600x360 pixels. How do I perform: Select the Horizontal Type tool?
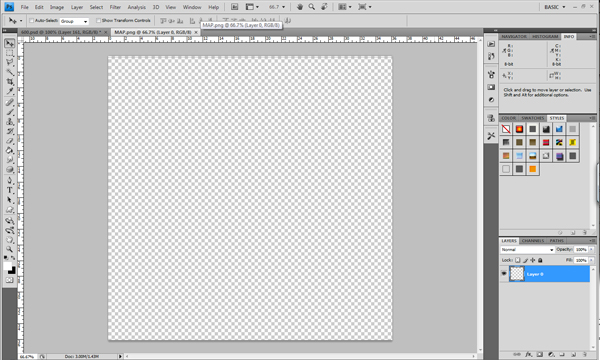point(10,190)
